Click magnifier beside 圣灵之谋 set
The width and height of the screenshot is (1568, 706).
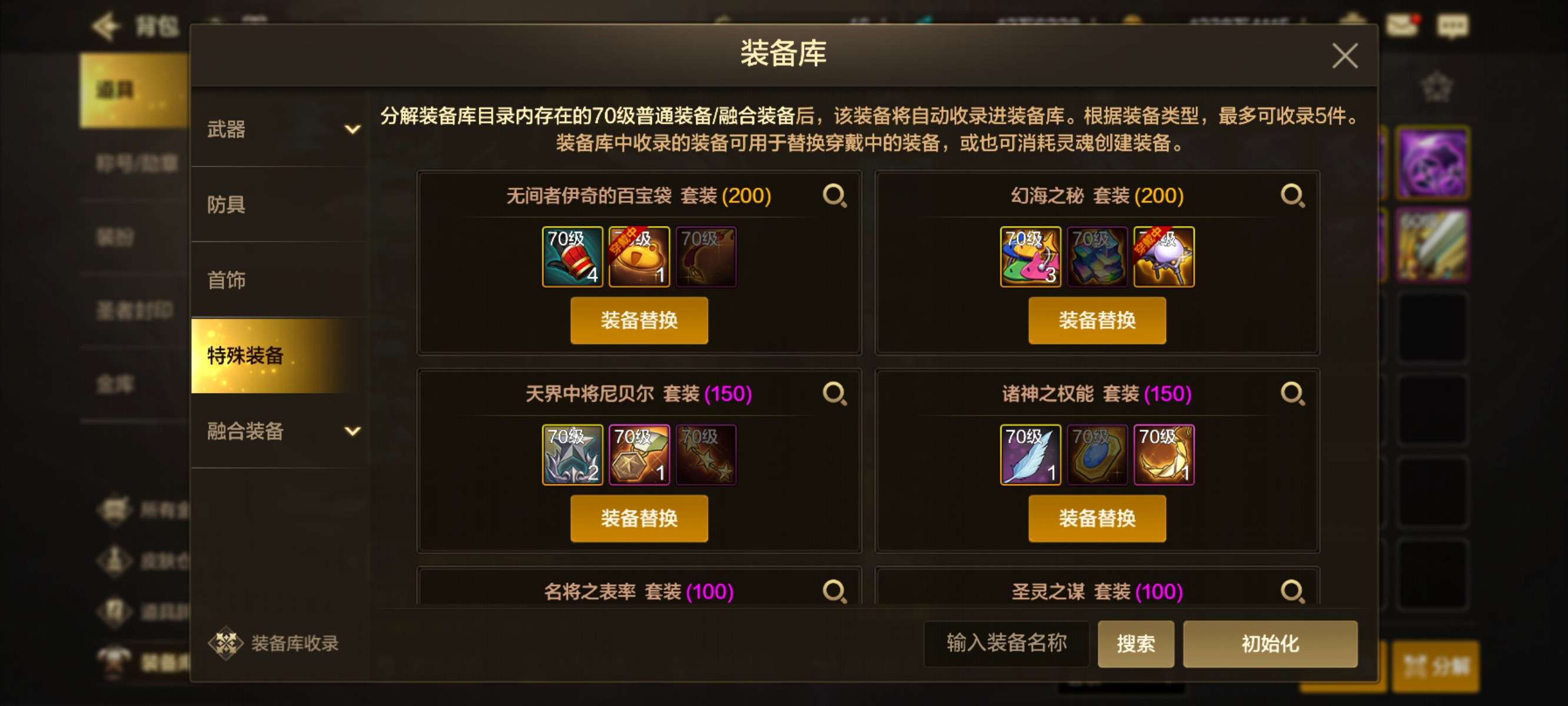click(1291, 591)
